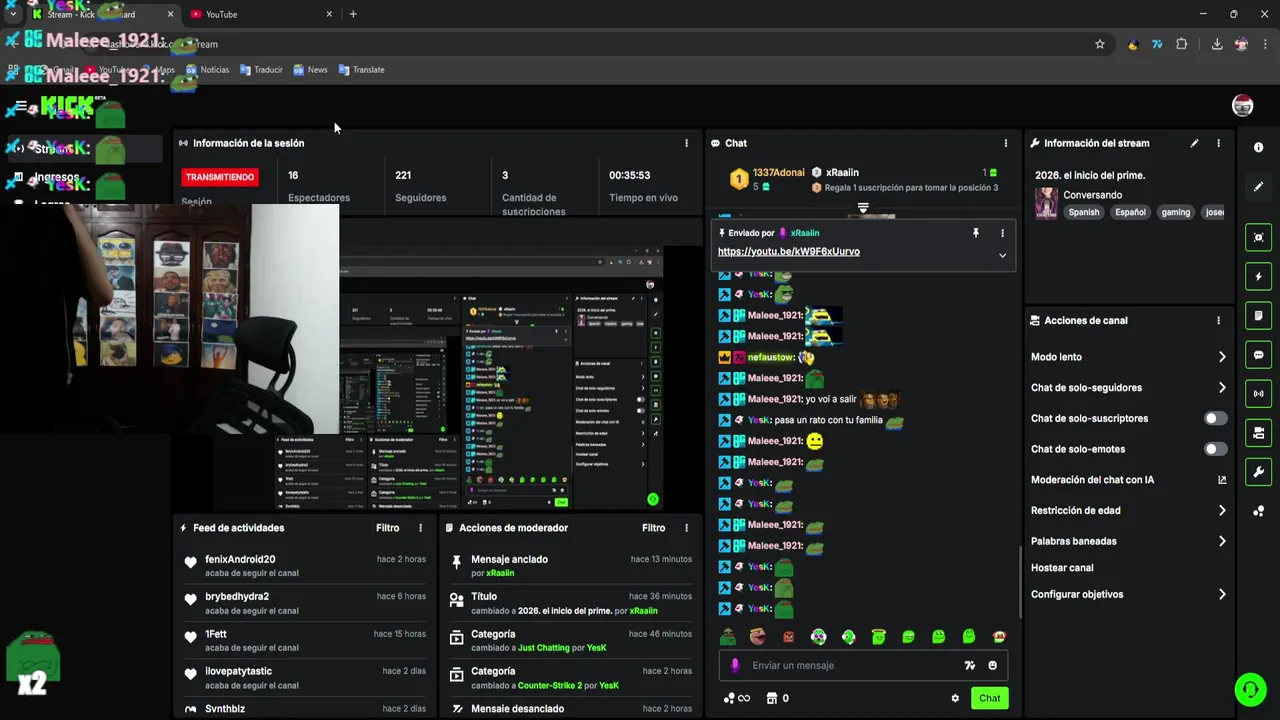1280x720 pixels.
Task: Open the broadcast signal icon in right sidebar
Action: 1258,394
